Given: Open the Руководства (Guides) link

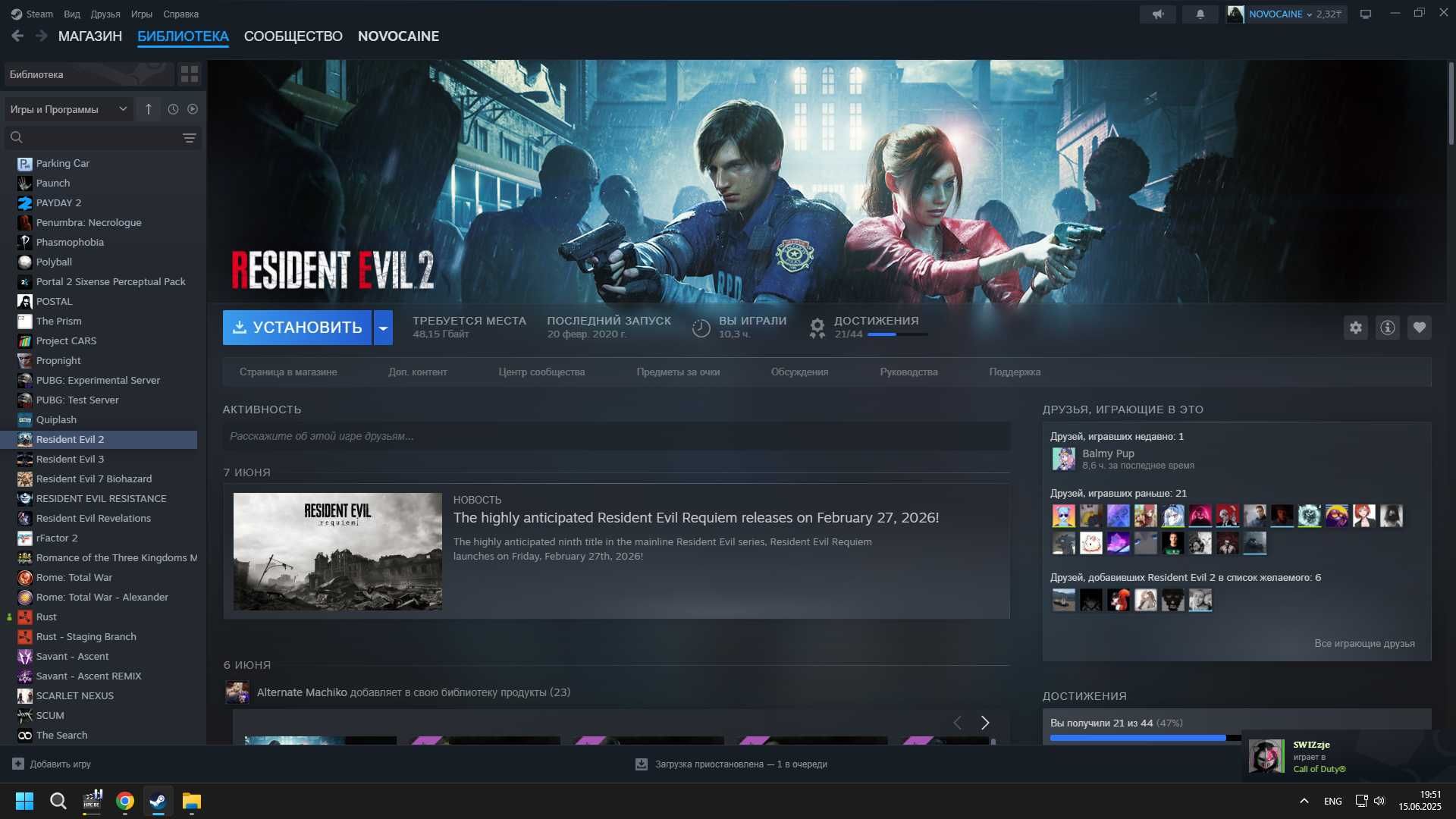Looking at the screenshot, I should 908,372.
